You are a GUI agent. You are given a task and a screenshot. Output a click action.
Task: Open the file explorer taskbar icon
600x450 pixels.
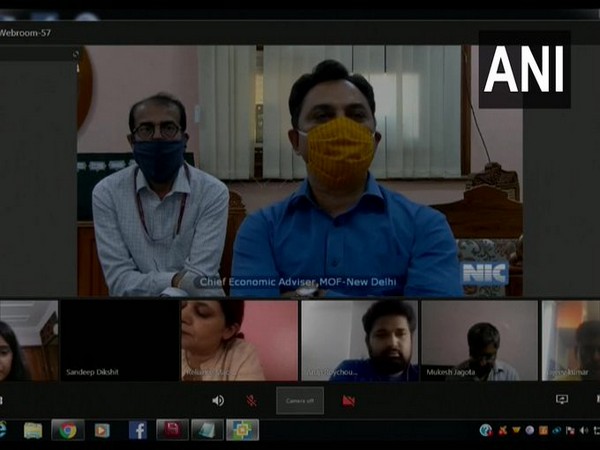click(x=33, y=430)
